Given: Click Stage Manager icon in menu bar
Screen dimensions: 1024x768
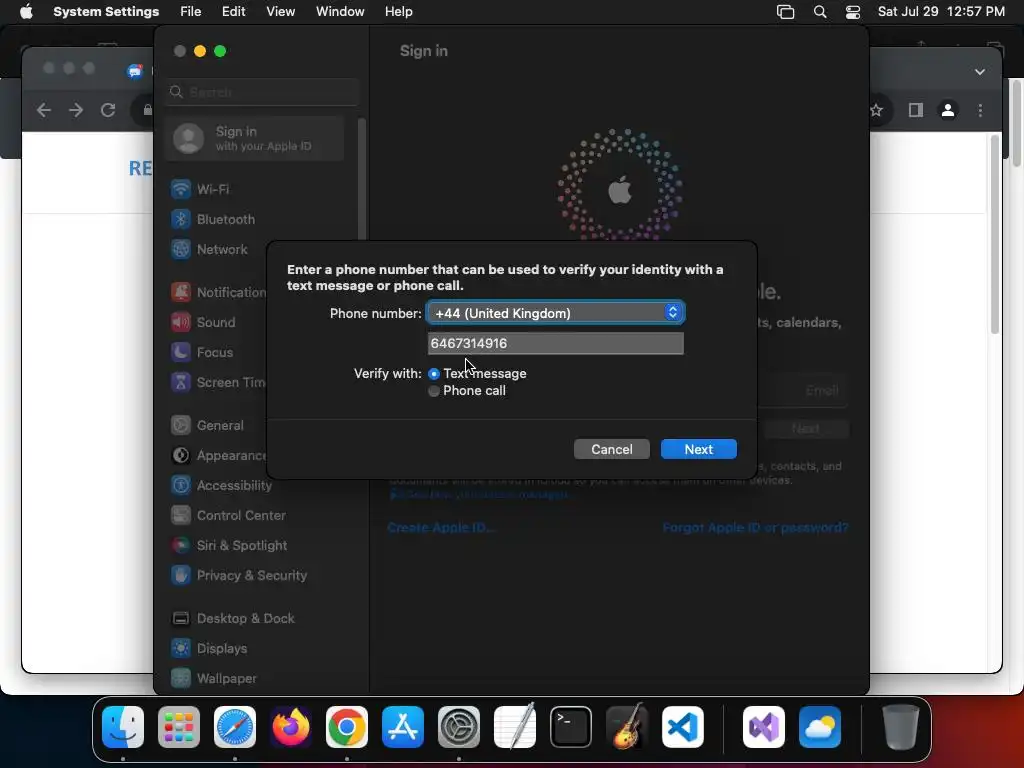Looking at the screenshot, I should (786, 12).
